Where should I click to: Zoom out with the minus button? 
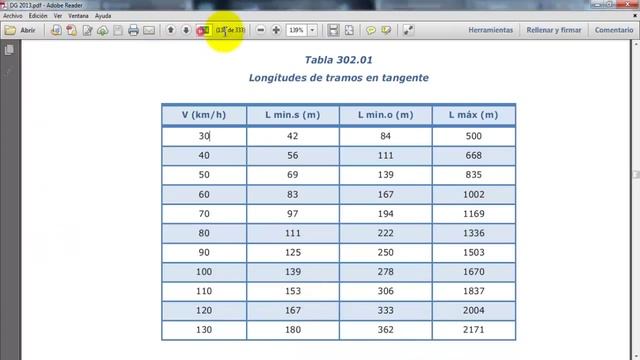click(x=261, y=30)
